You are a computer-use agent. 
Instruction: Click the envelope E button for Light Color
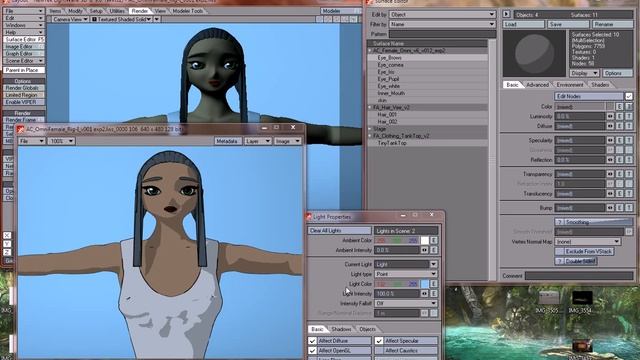click(x=434, y=284)
